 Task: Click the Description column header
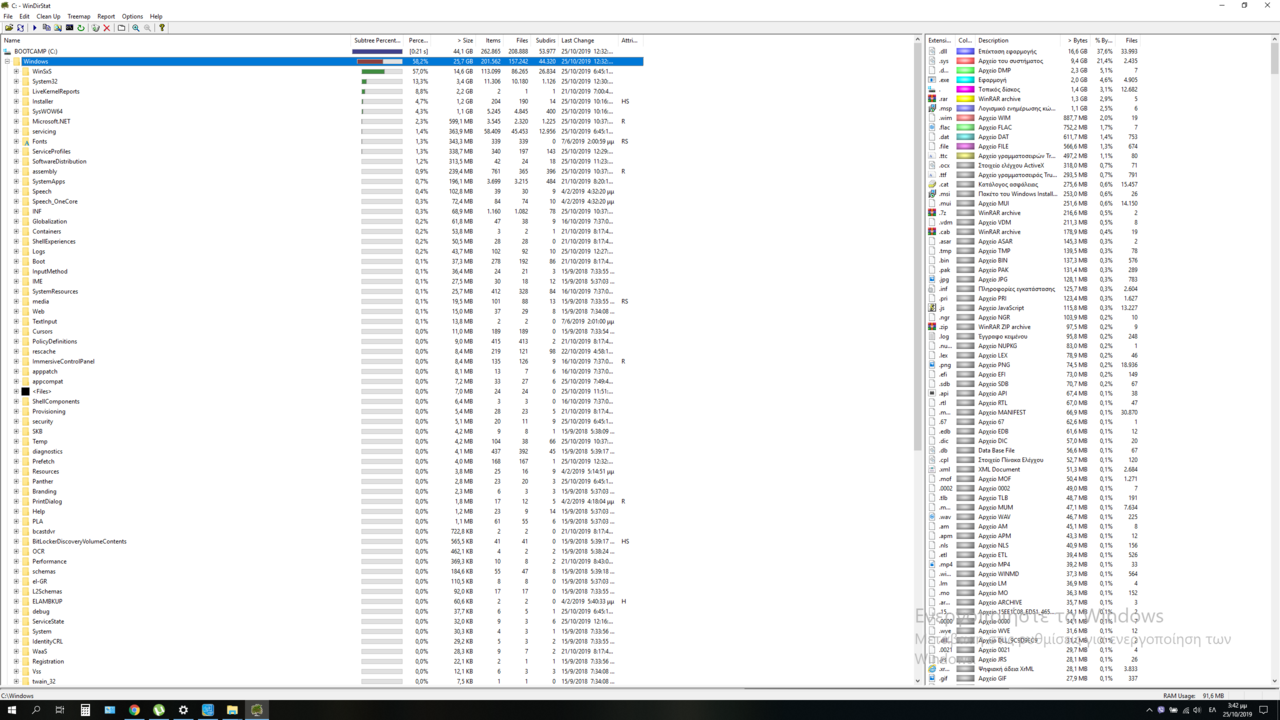click(x=994, y=40)
